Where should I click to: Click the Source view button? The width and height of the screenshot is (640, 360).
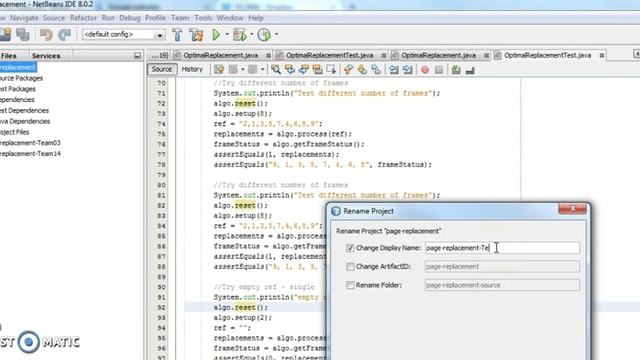click(x=162, y=69)
